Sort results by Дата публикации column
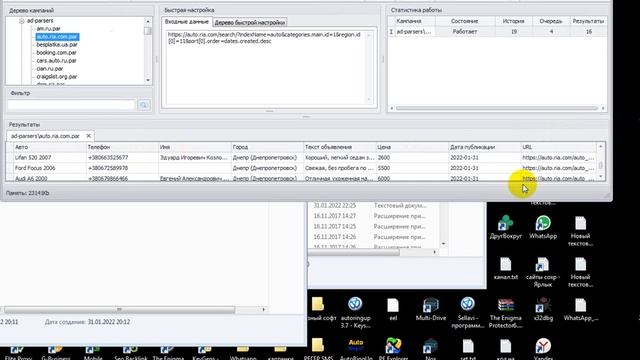 click(x=484, y=147)
